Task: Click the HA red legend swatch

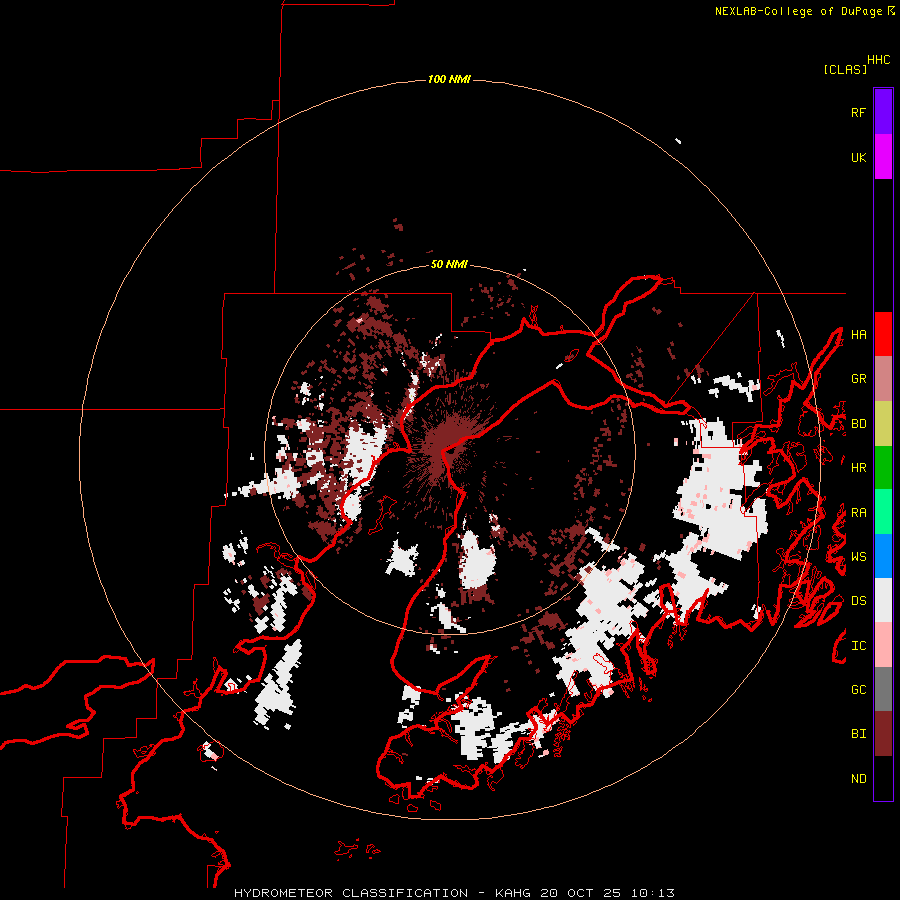Action: (883, 334)
